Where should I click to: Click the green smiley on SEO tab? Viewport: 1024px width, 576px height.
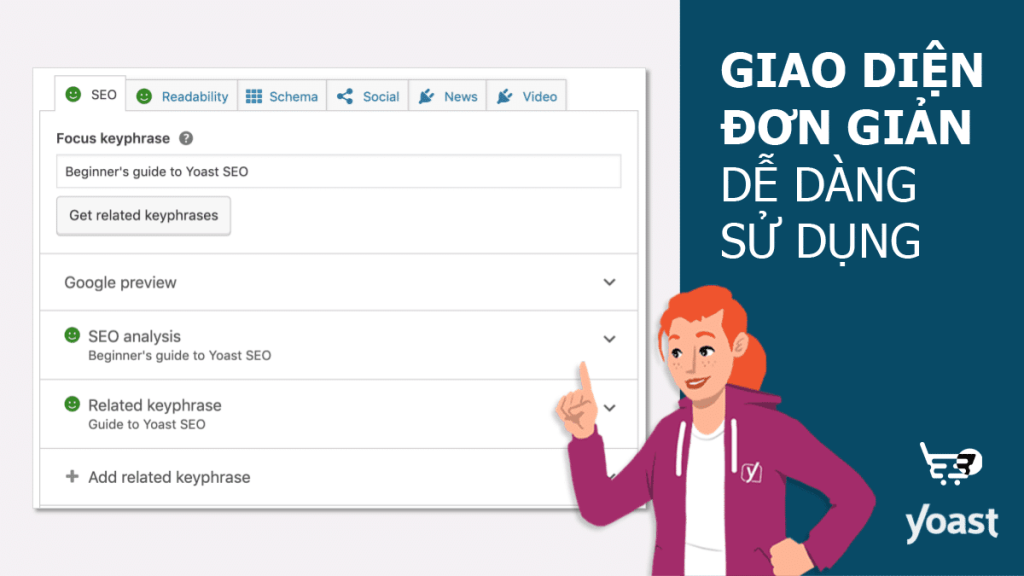tap(73, 95)
